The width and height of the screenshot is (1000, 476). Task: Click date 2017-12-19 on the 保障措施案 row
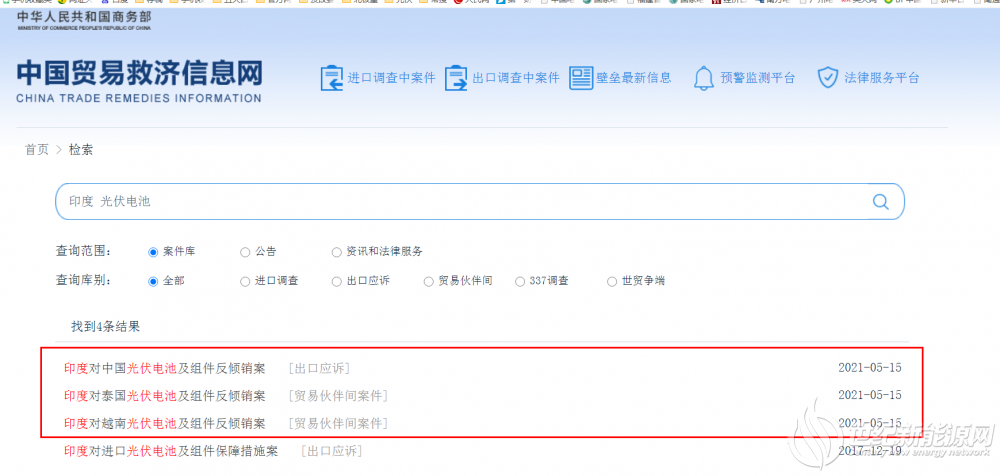(870, 450)
